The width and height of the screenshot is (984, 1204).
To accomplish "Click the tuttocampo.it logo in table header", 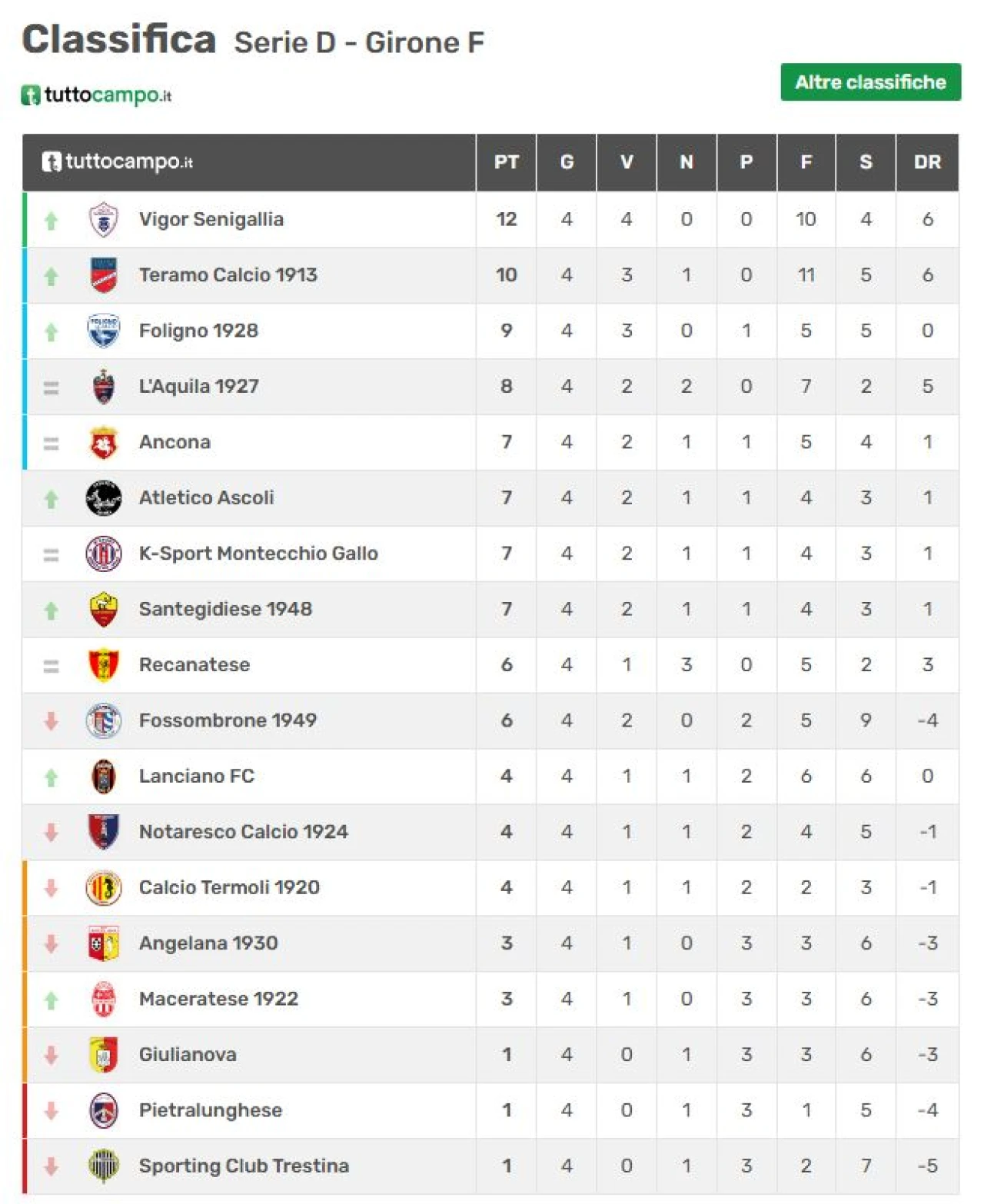I will click(x=117, y=161).
